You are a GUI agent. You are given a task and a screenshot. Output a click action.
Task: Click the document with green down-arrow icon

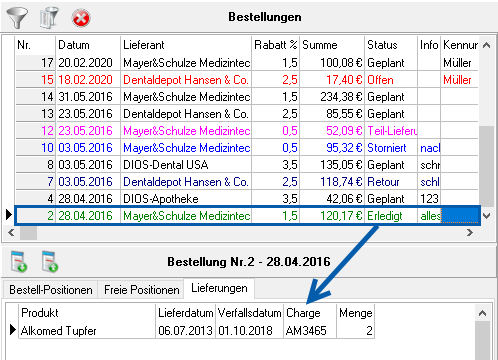[x=18, y=262]
